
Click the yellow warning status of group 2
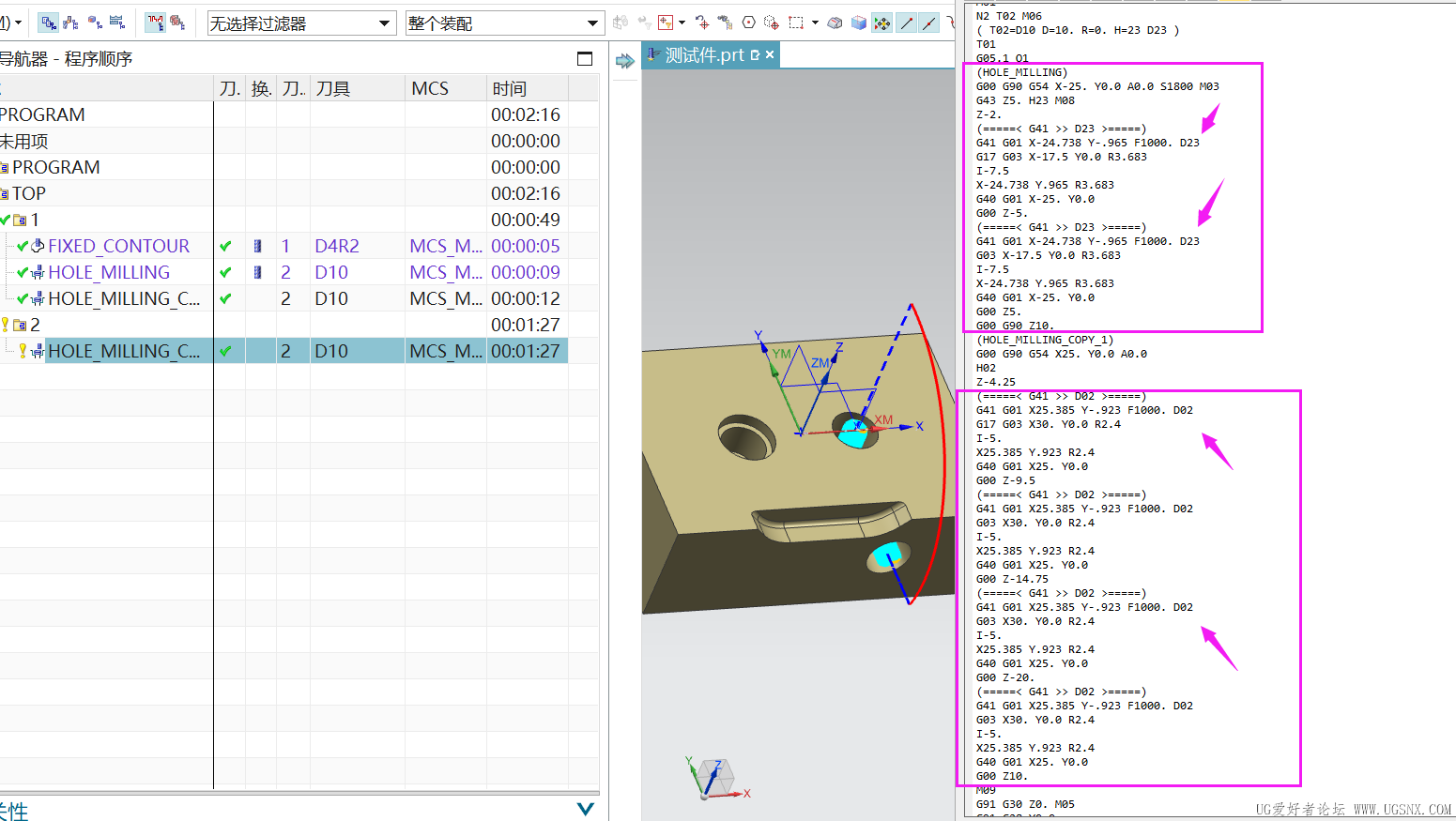(5, 325)
